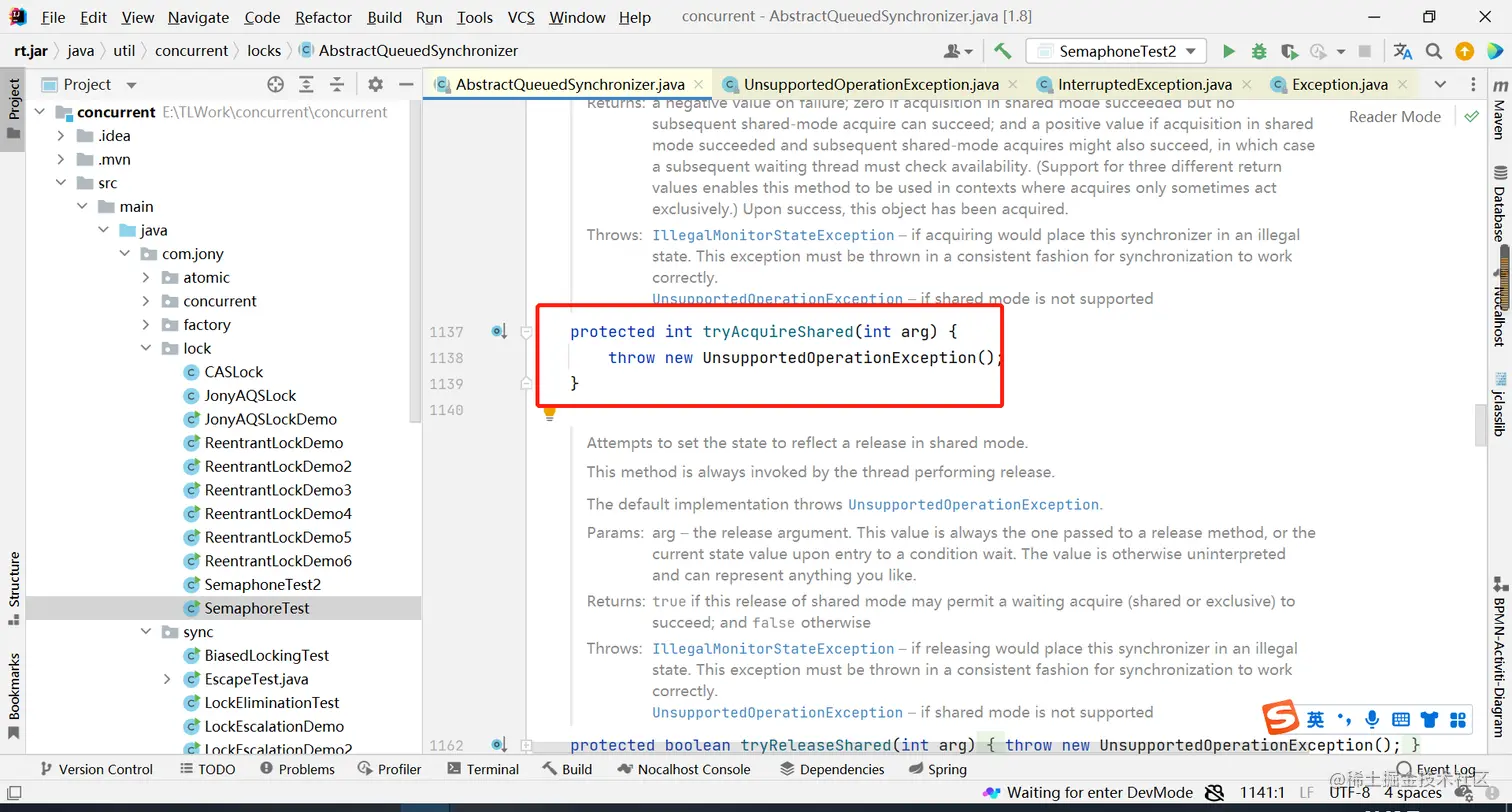The image size is (1512, 812).
Task: Toggle the jclasslib tool window
Action: [x=1499, y=403]
